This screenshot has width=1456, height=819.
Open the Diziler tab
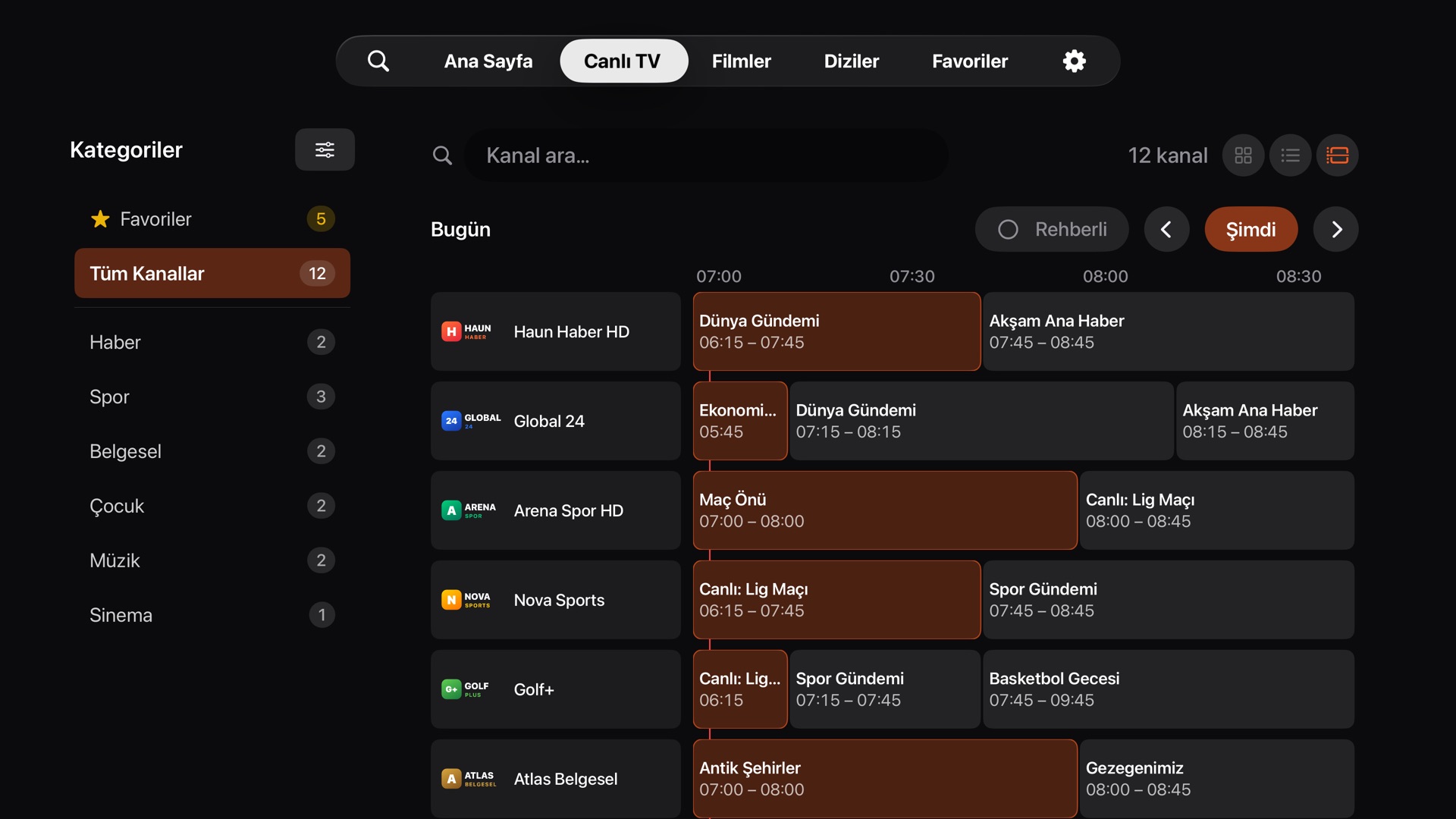(852, 61)
